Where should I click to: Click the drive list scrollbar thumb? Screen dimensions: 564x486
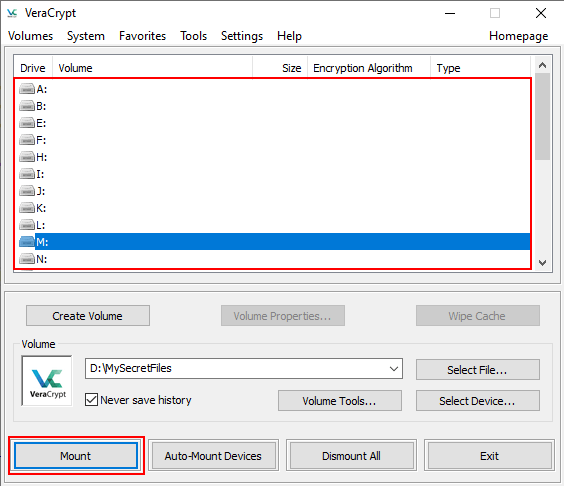click(542, 117)
